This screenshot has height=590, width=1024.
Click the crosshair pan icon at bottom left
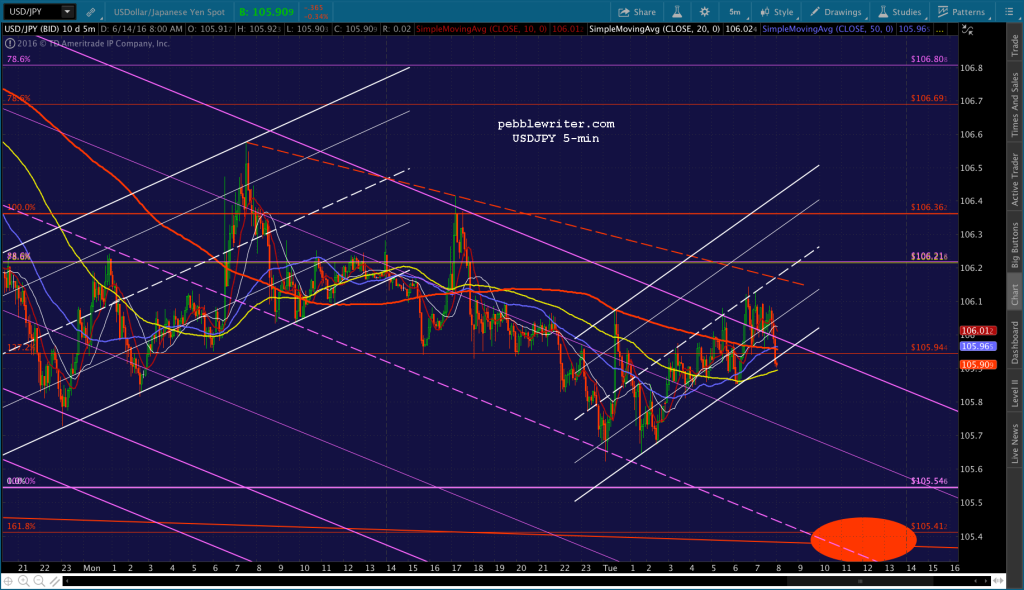point(8,581)
